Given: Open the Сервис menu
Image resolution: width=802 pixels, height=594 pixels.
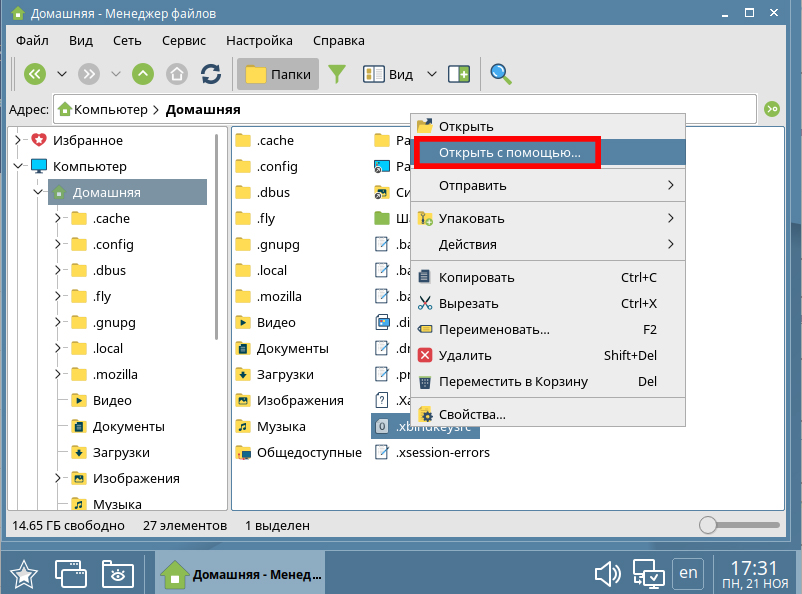Looking at the screenshot, I should [x=183, y=40].
